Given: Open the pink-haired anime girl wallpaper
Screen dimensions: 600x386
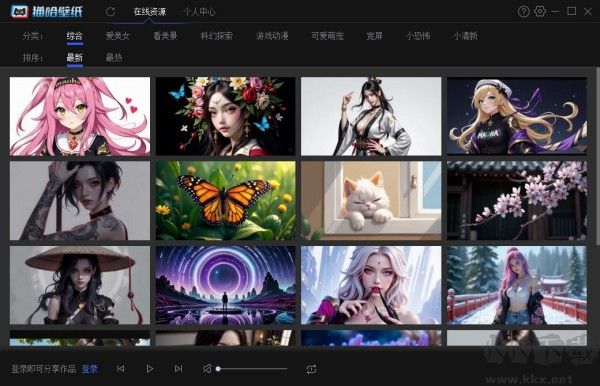Looking at the screenshot, I should click(x=80, y=116).
